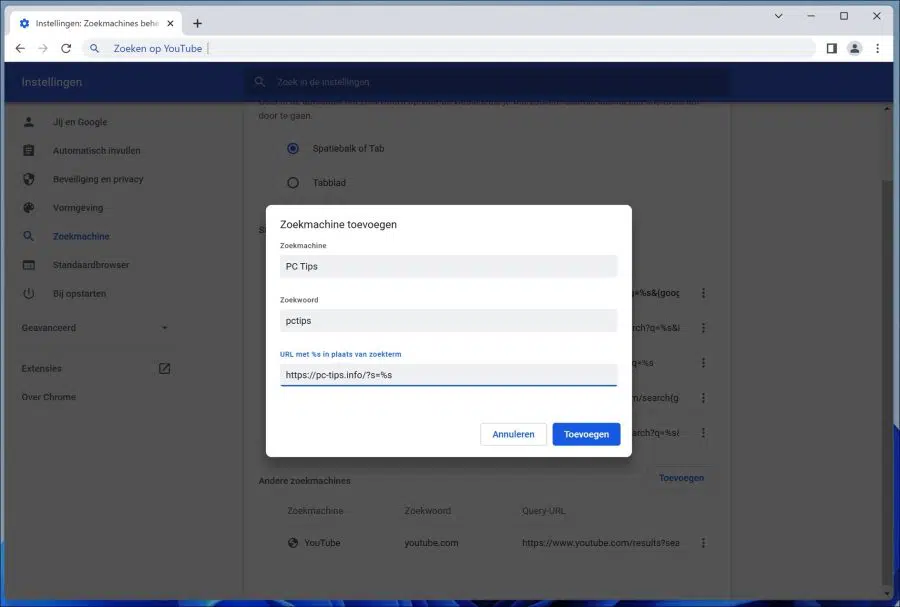The width and height of the screenshot is (900, 607).
Task: Click the Query-URL column header
Action: point(543,511)
